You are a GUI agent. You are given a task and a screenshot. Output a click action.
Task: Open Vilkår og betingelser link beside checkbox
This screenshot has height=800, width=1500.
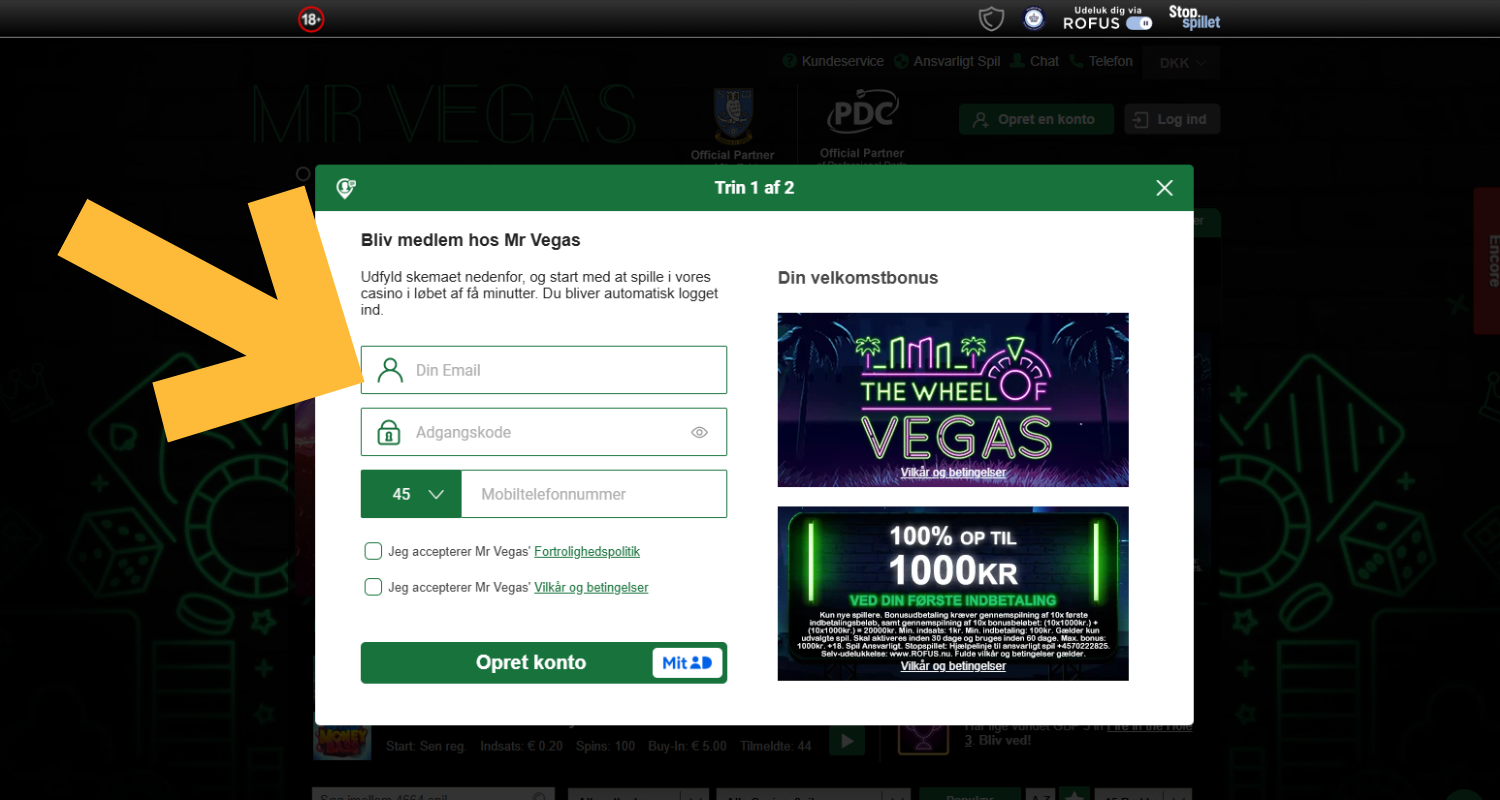(591, 587)
